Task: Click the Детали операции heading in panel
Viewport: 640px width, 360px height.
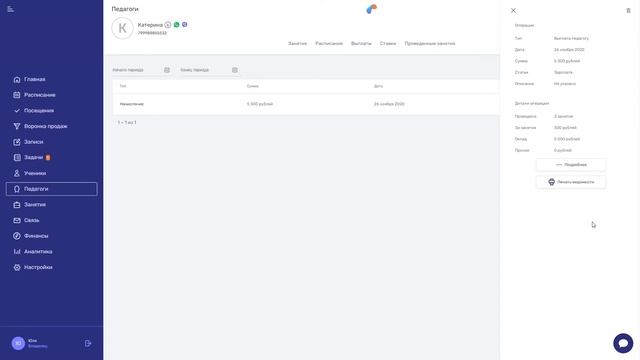Action: click(x=531, y=103)
